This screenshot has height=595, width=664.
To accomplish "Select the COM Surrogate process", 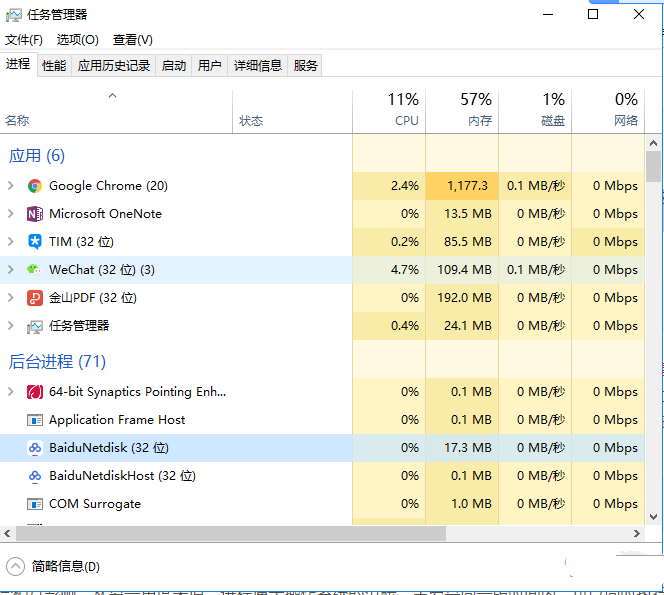I will (322, 504).
